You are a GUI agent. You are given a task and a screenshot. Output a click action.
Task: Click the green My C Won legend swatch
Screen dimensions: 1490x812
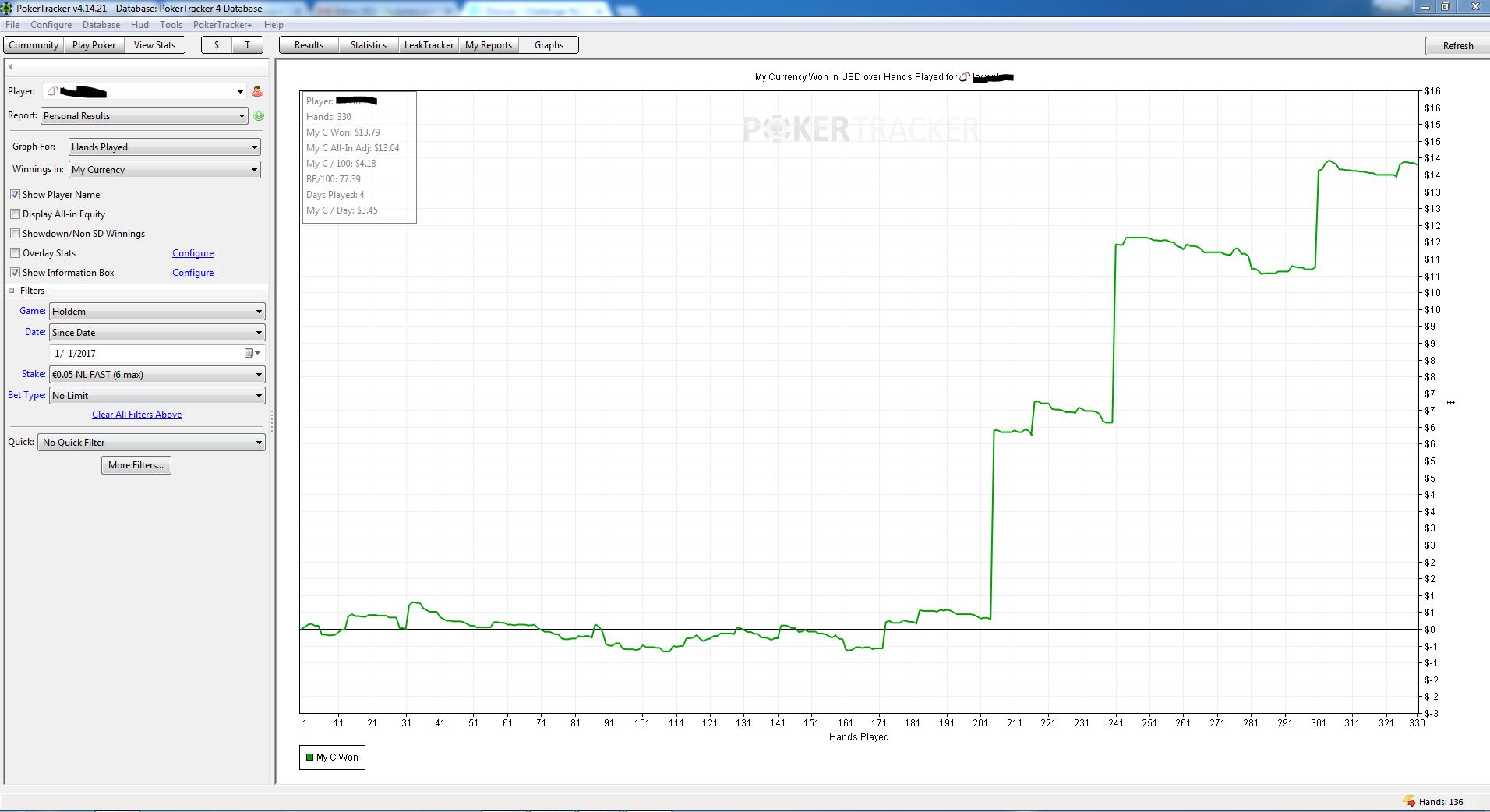coord(309,757)
